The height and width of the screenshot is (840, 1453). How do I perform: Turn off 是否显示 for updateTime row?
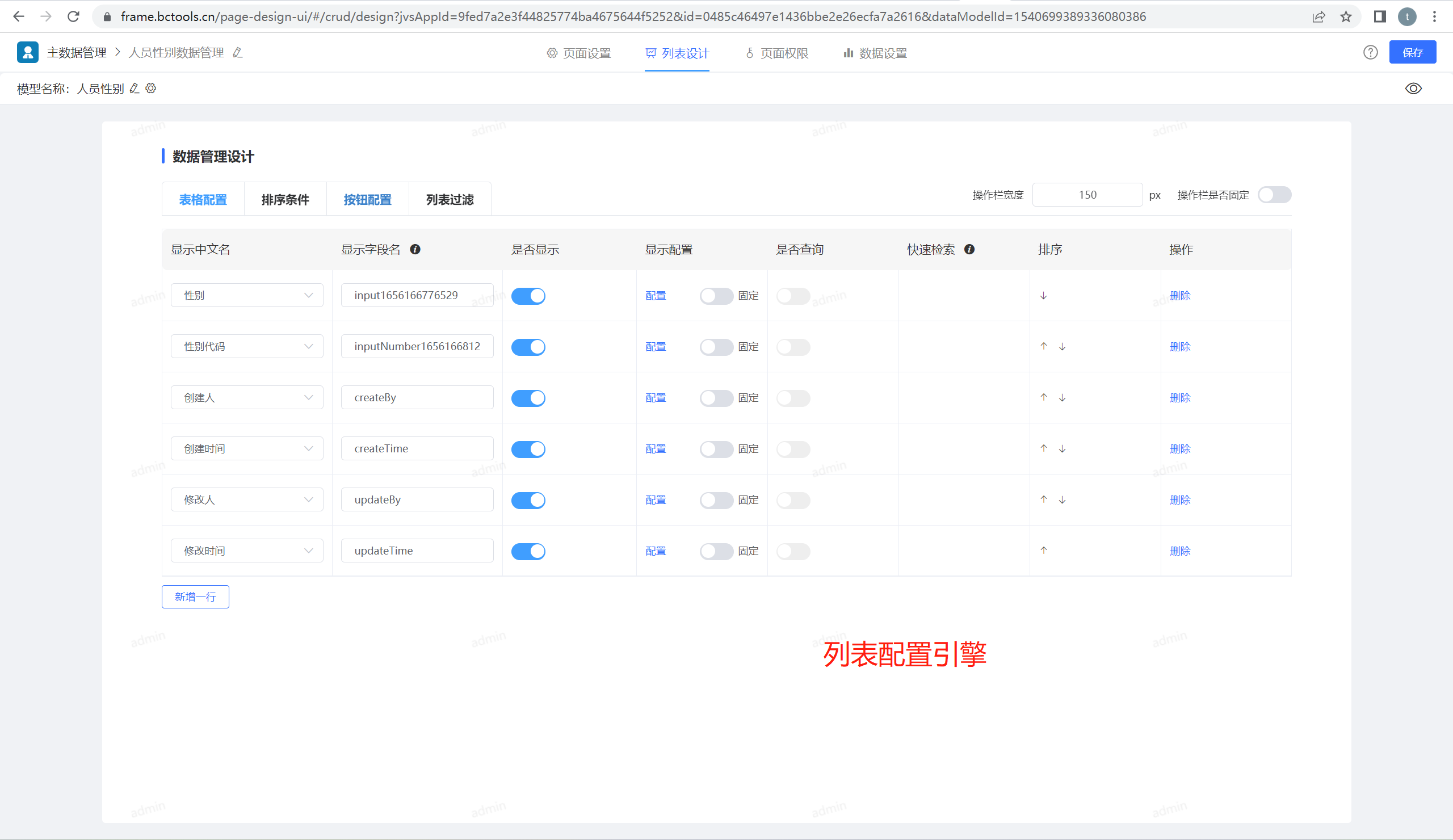point(528,551)
